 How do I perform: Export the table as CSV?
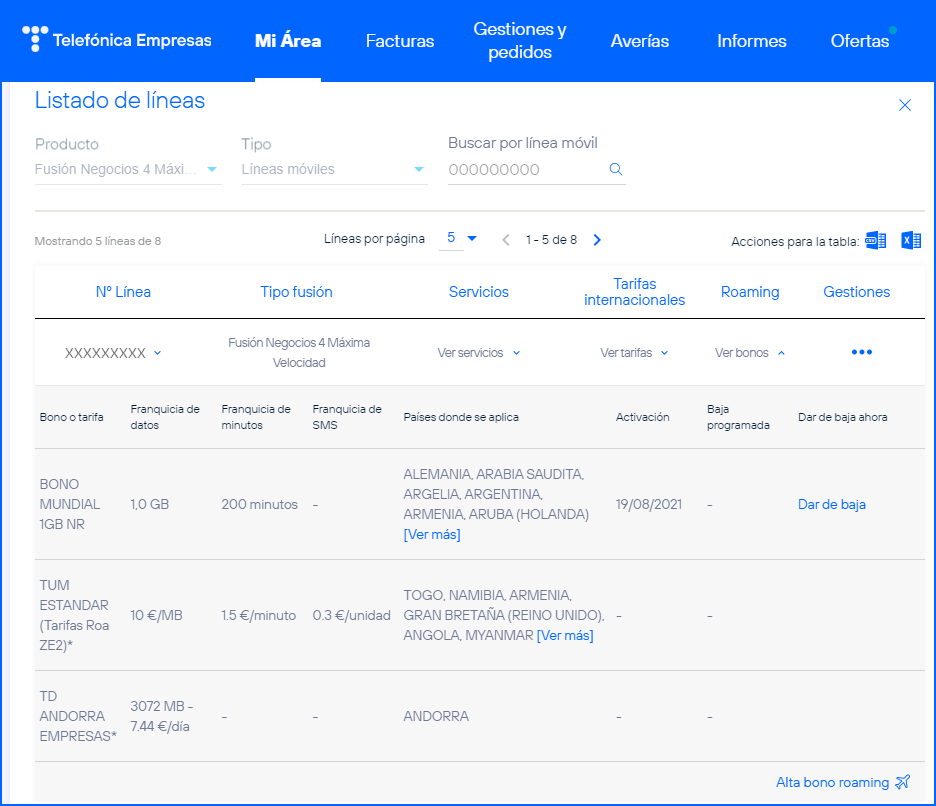pyautogui.click(x=875, y=240)
